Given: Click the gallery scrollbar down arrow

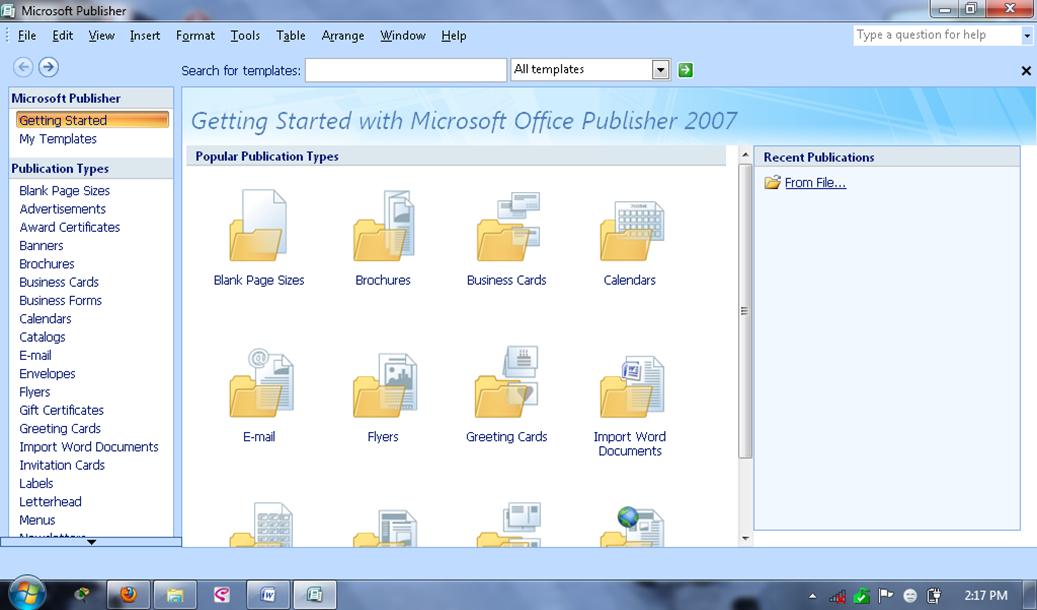Looking at the screenshot, I should (x=745, y=539).
